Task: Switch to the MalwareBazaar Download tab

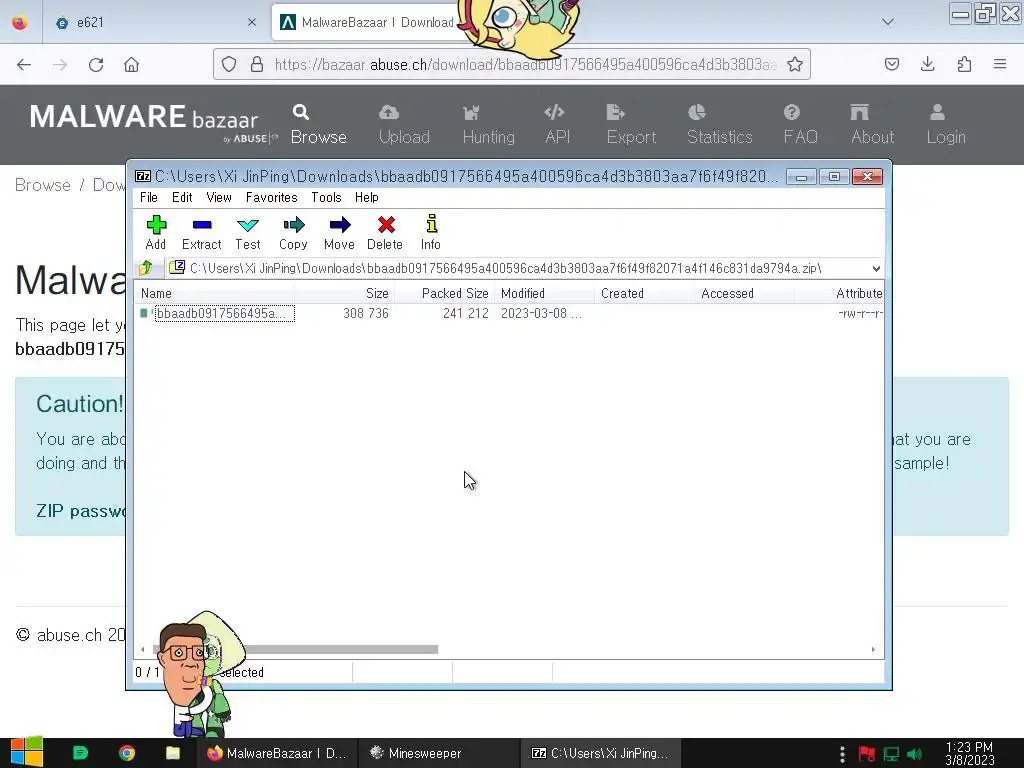Action: coord(369,22)
